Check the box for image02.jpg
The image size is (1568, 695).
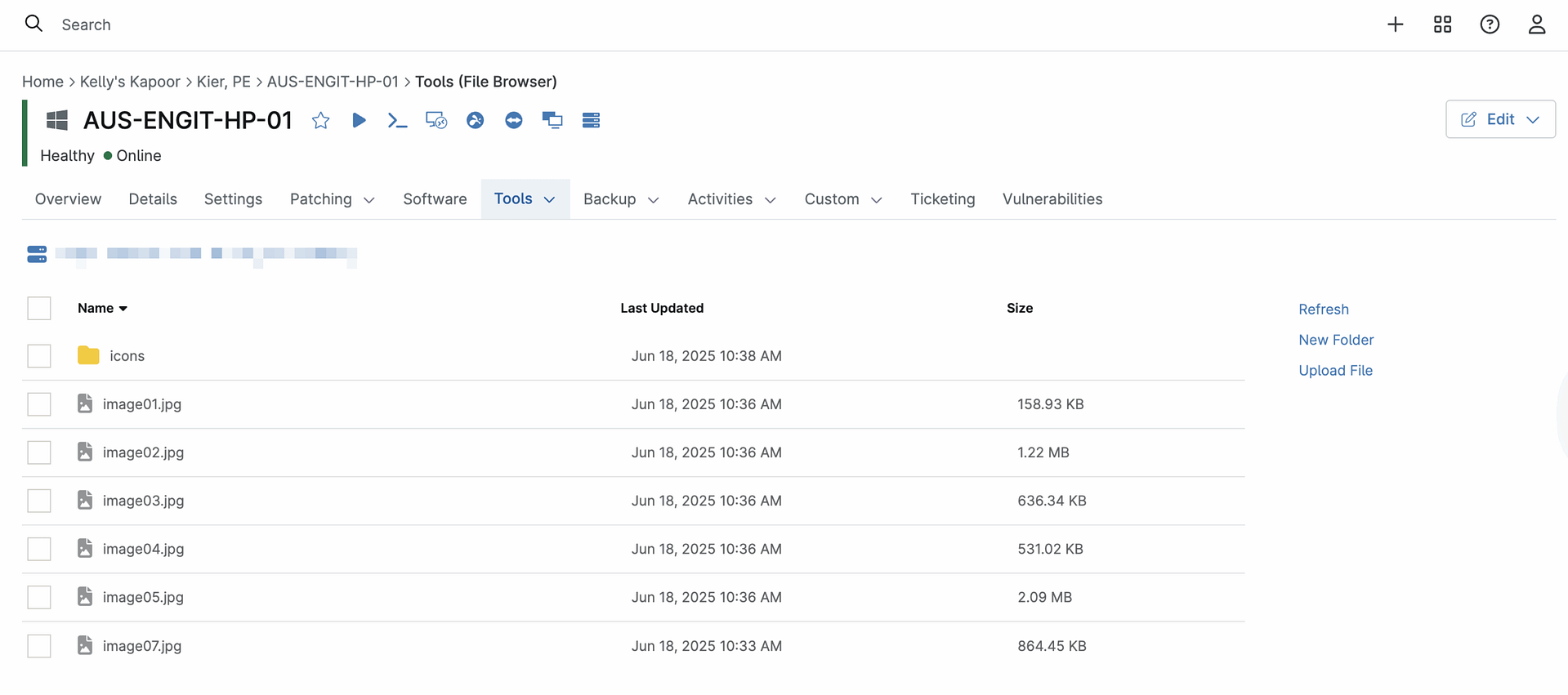click(x=39, y=452)
